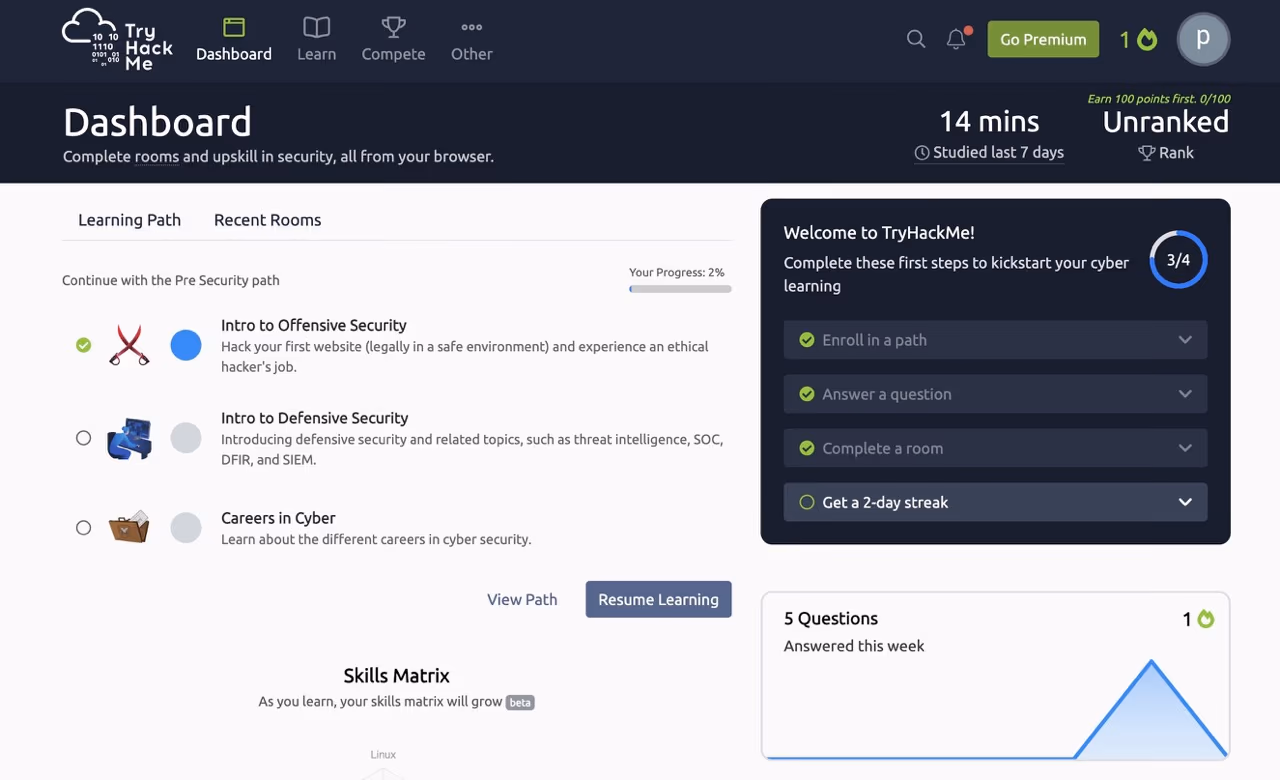This screenshot has height=780, width=1280.
Task: Click the TryHackMe cloud logo
Action: pos(117,40)
